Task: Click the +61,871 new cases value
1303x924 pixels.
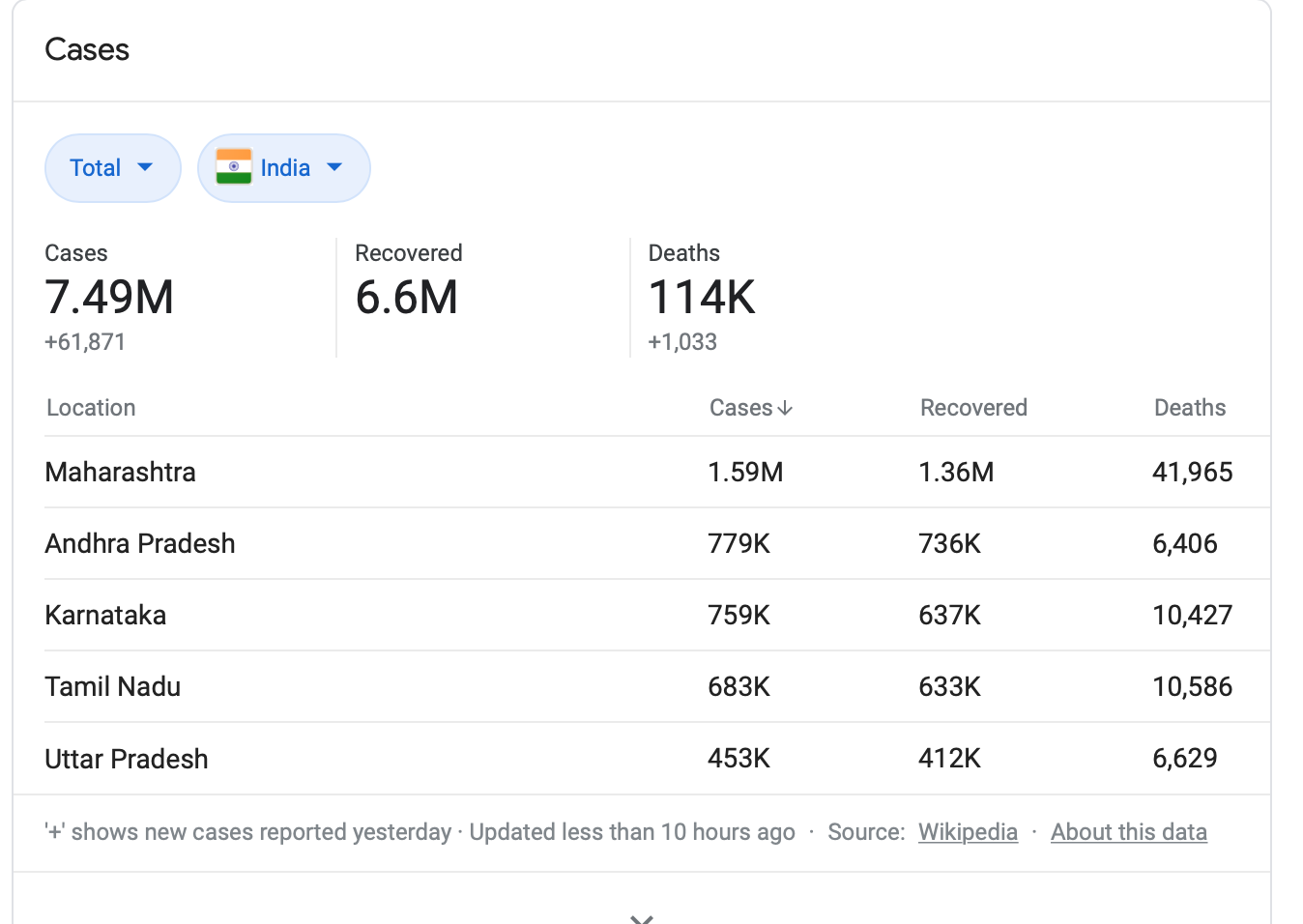Action: (85, 342)
